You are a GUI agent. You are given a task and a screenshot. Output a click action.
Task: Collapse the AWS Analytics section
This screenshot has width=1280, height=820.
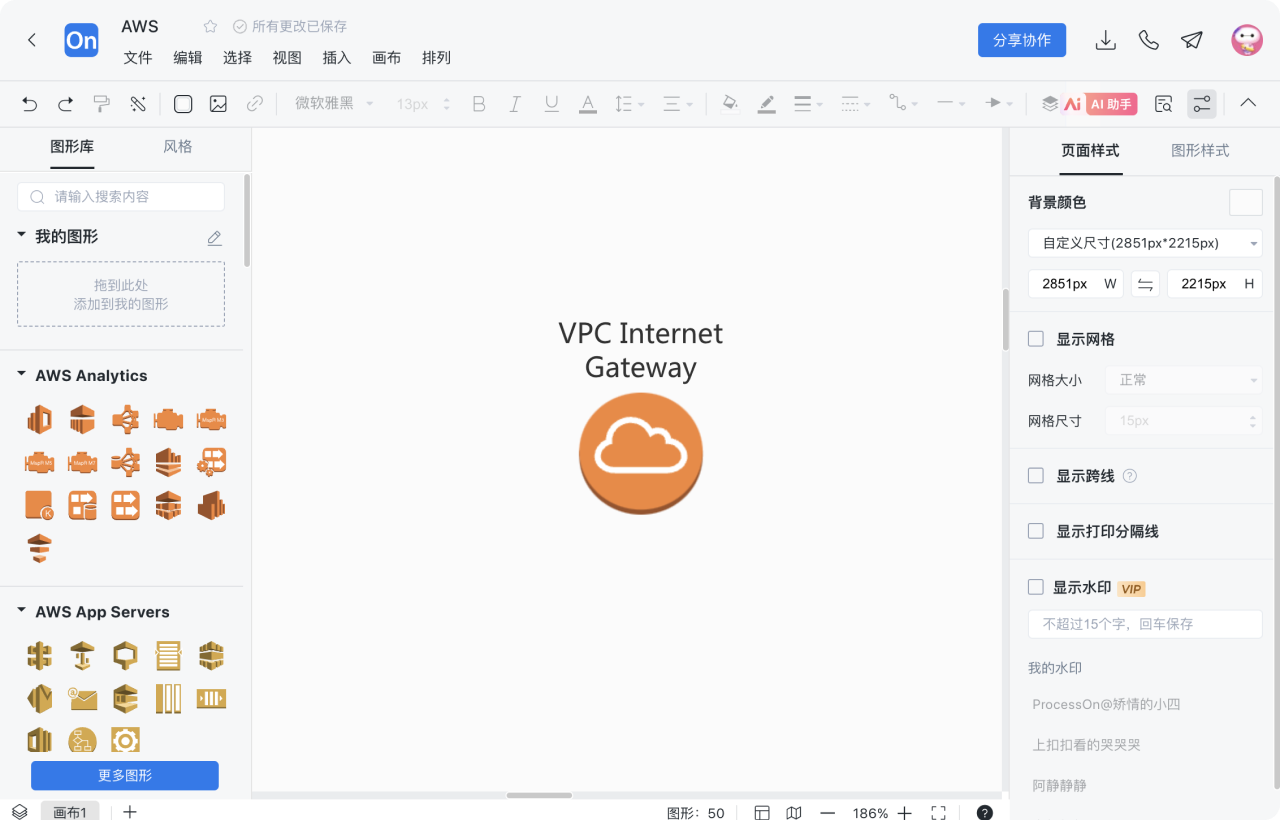[x=21, y=375]
